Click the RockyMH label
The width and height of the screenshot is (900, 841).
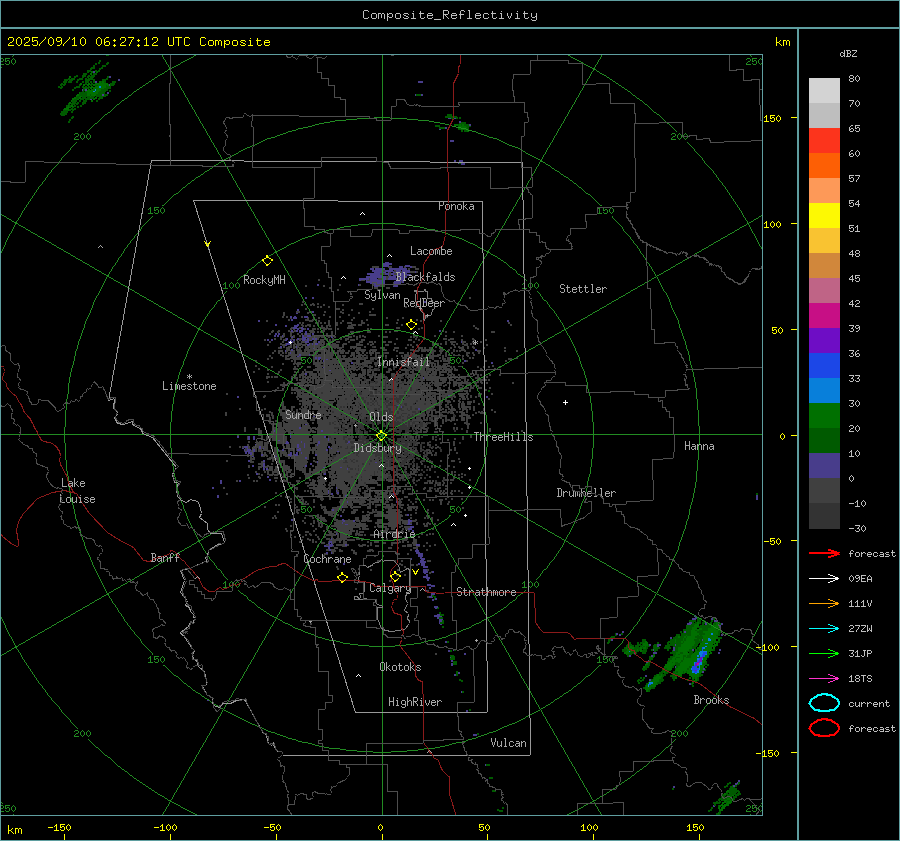[264, 280]
